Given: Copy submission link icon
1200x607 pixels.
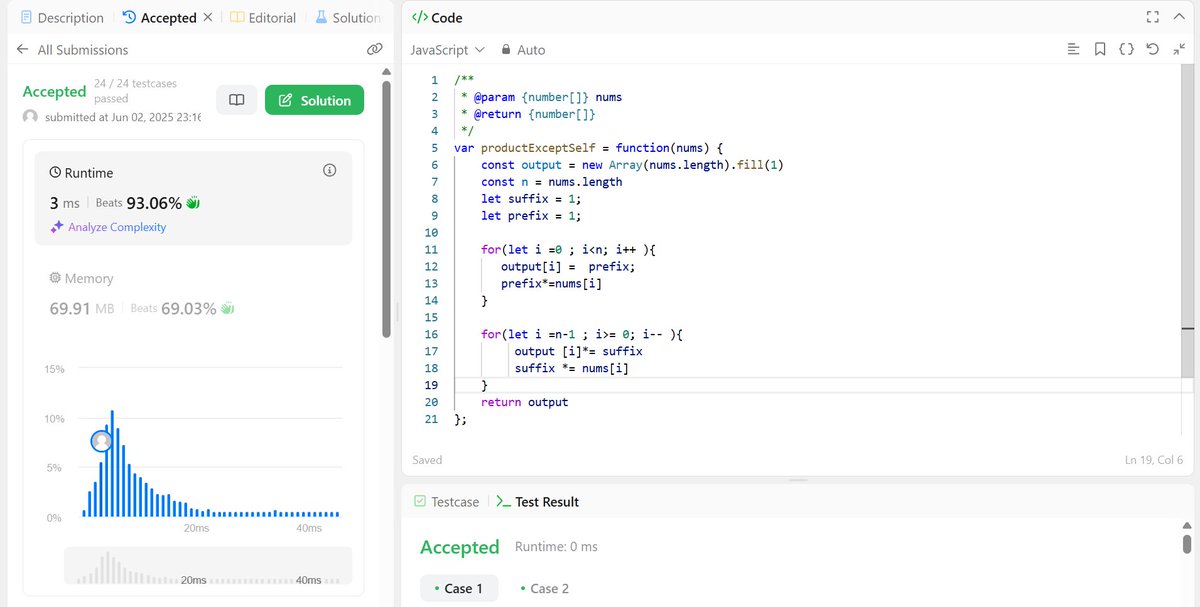Looking at the screenshot, I should click(x=375, y=49).
